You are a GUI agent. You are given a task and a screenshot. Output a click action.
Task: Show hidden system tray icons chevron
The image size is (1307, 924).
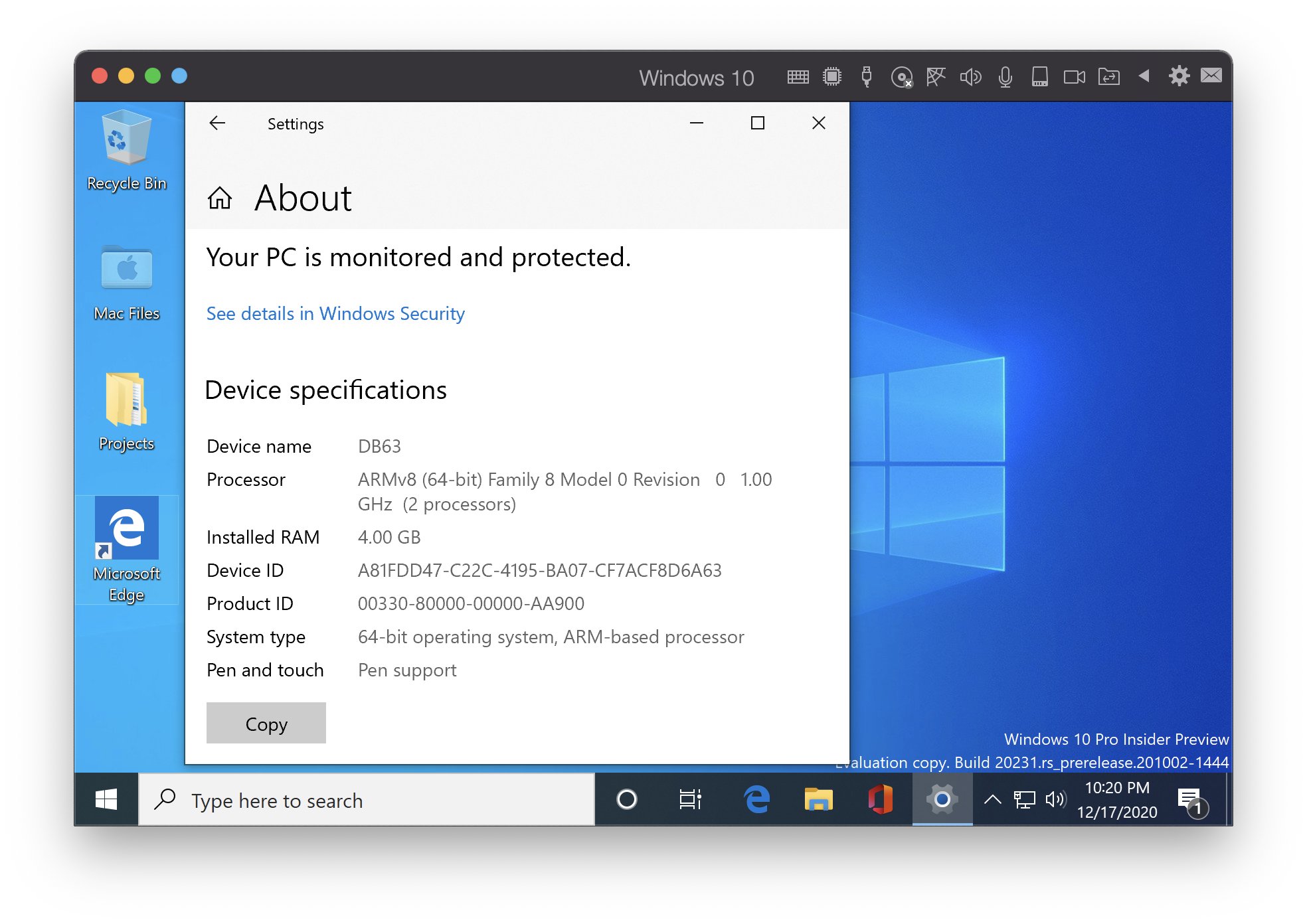(x=992, y=799)
